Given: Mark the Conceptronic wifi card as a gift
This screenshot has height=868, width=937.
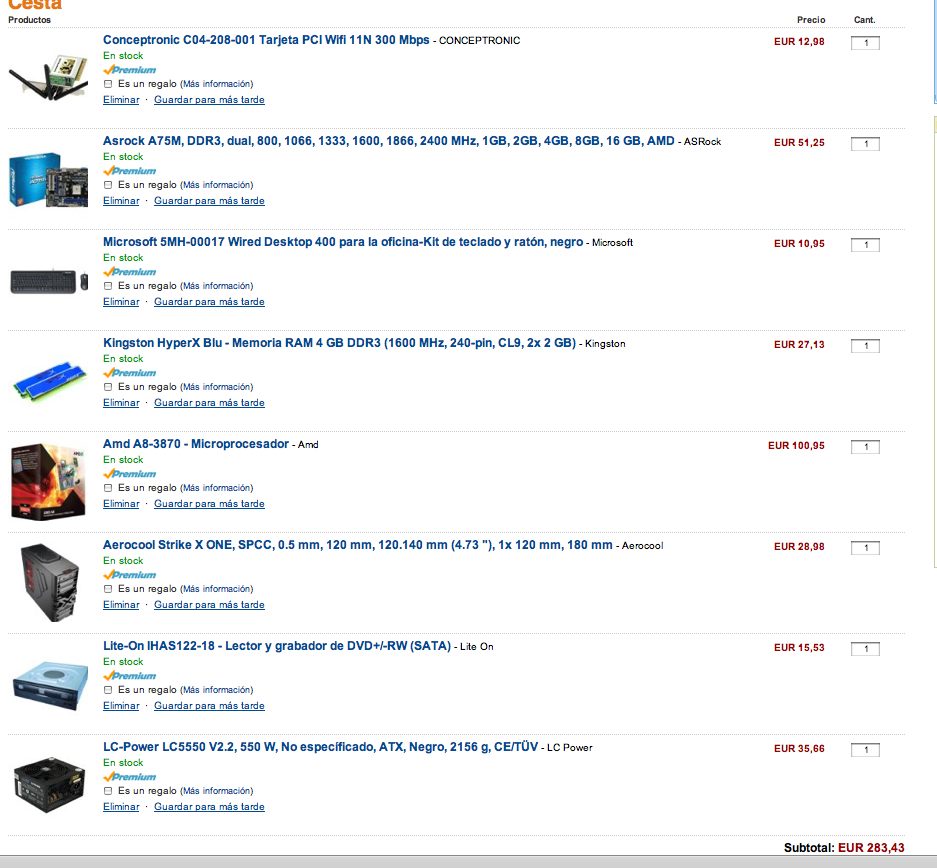Looking at the screenshot, I should coord(108,84).
